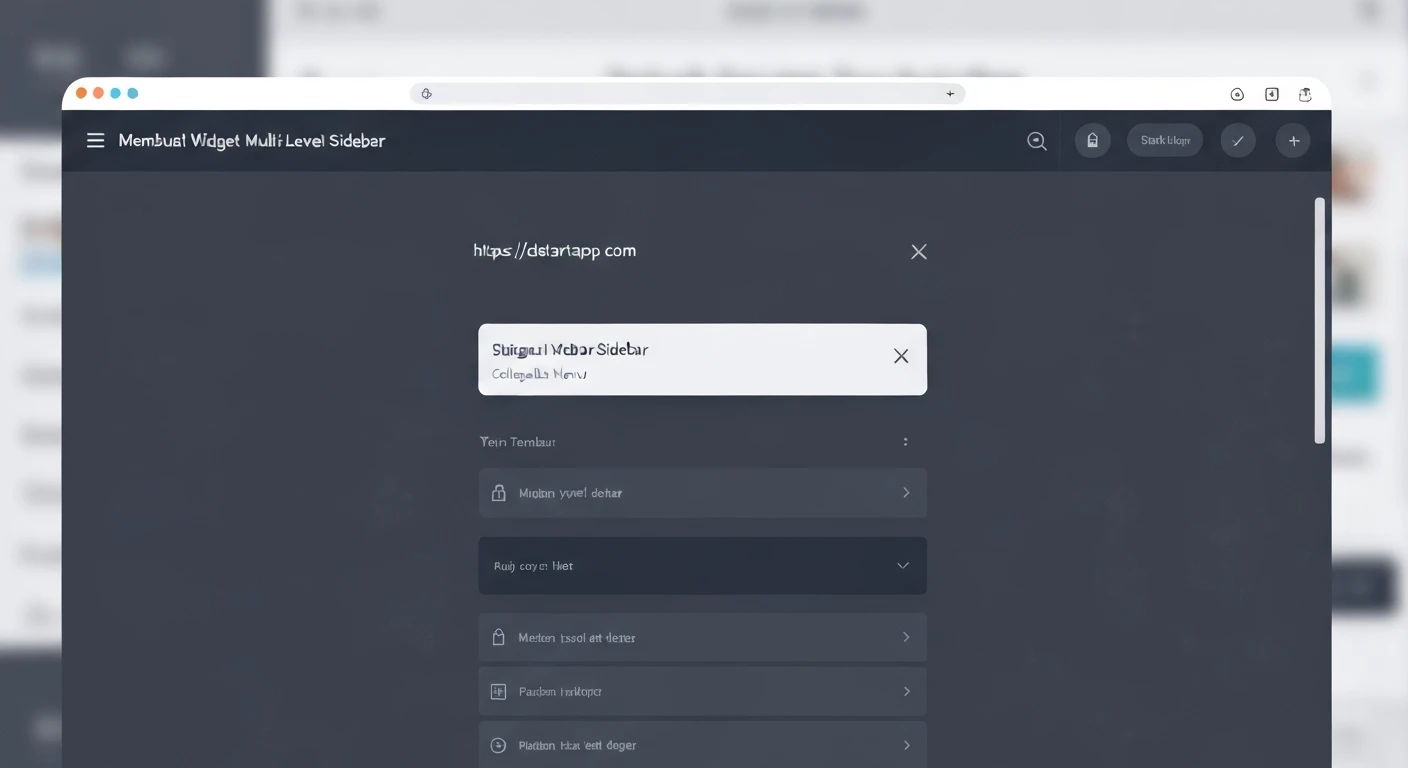Viewport: 1408px width, 768px height.
Task: Click the square sidebar icon in browser toolbar
Action: (x=1272, y=94)
